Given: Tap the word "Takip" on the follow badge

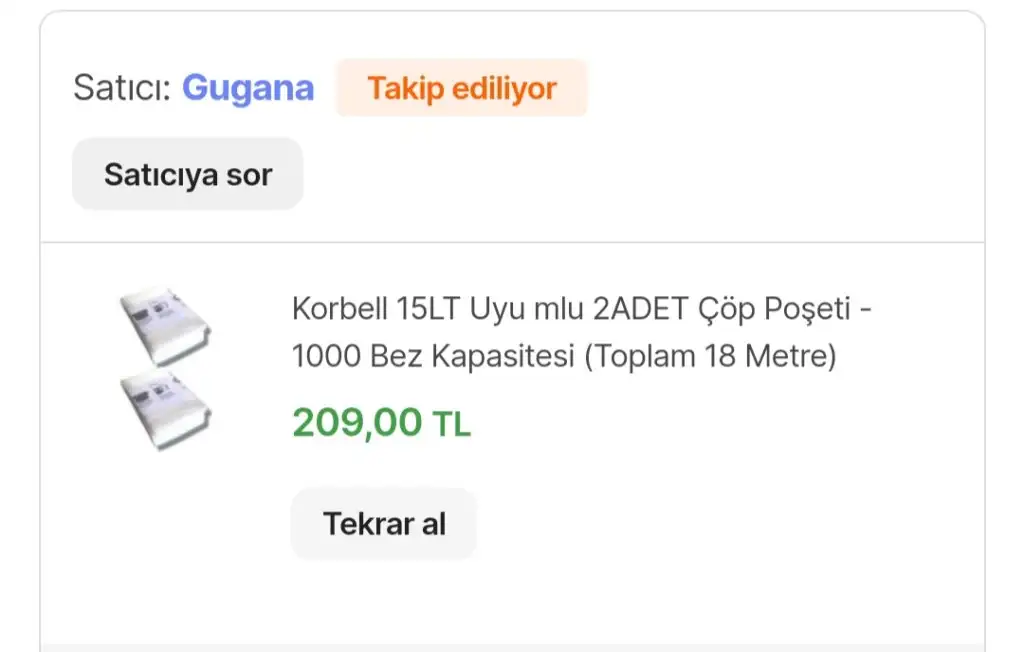Looking at the screenshot, I should tap(404, 88).
